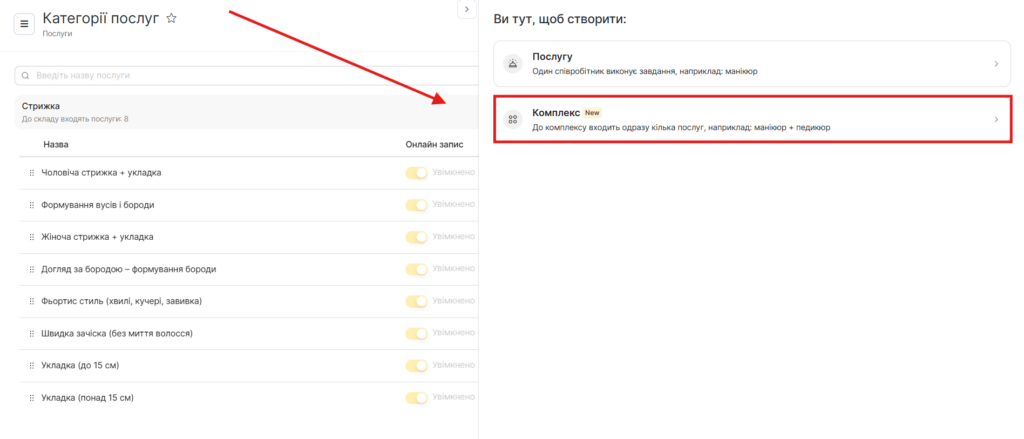
Task: Open the Послуги breadcrumb link
Action: click(x=57, y=34)
